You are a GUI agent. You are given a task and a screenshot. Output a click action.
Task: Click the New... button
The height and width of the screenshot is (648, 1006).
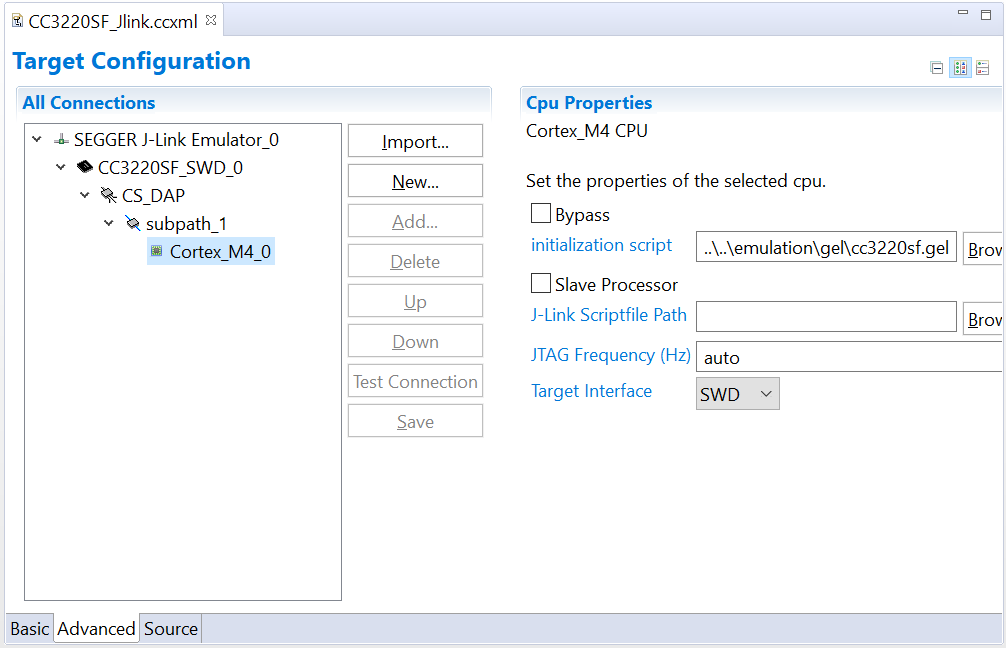[415, 181]
